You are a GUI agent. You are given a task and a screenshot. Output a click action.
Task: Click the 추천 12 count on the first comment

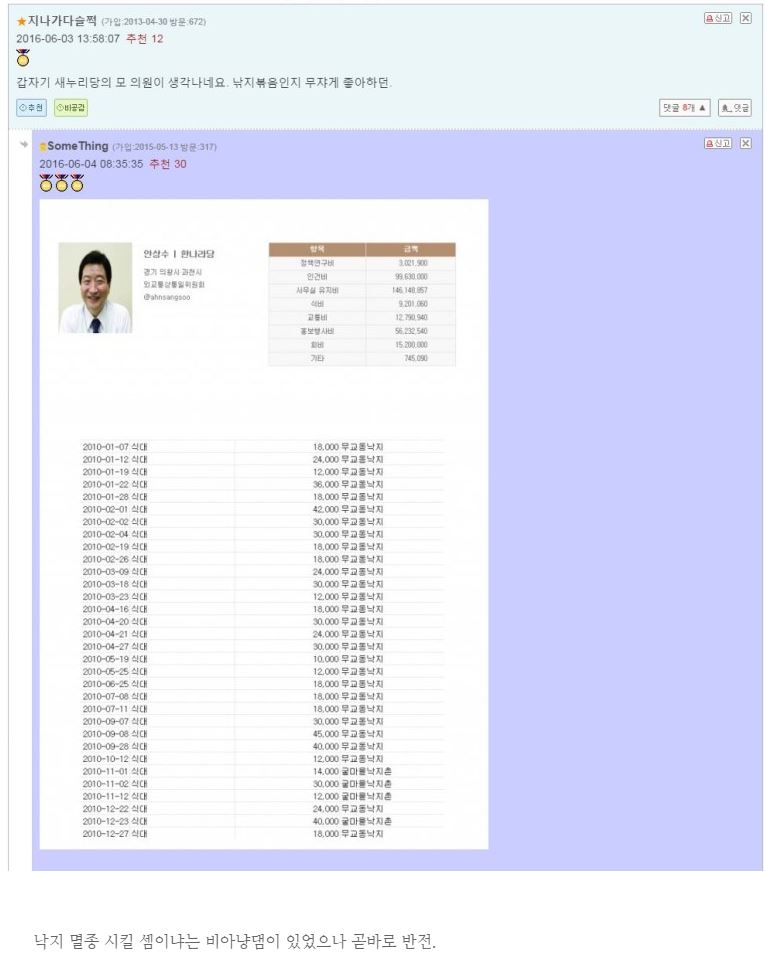[x=145, y=38]
